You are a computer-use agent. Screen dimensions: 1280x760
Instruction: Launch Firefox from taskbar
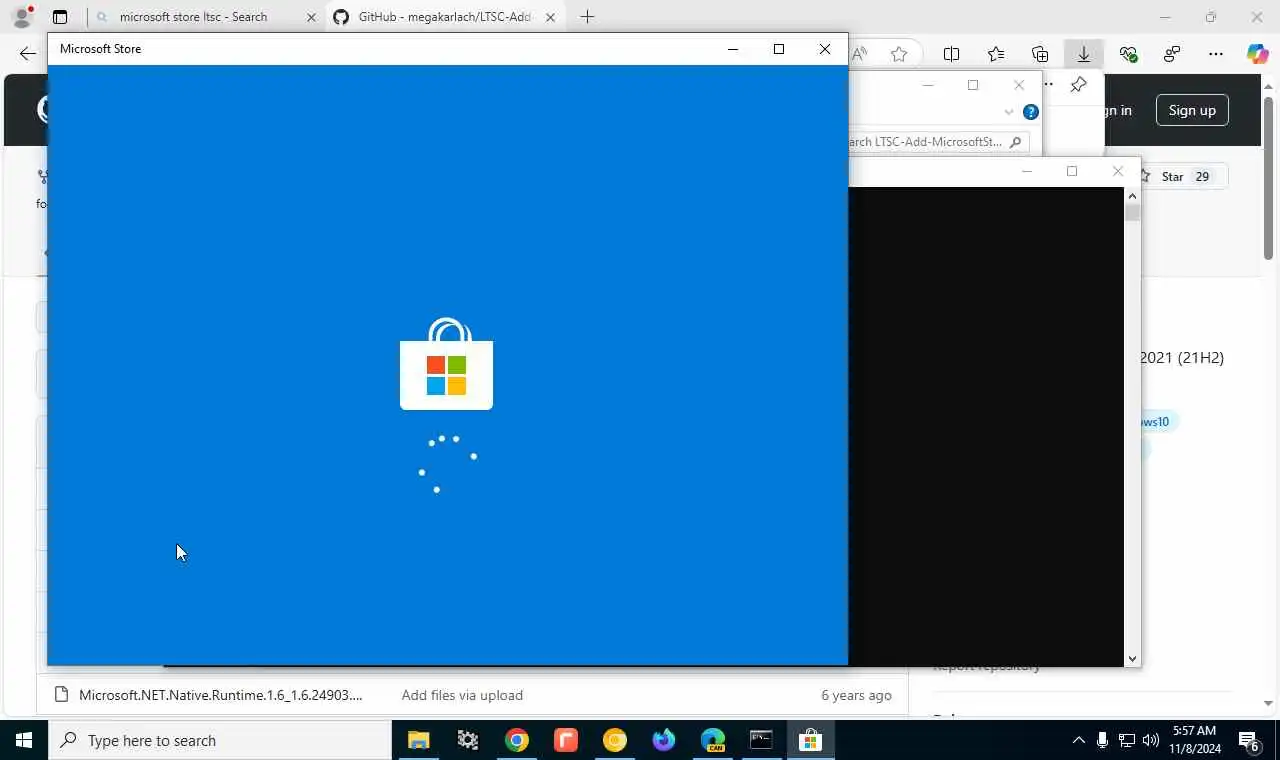(x=663, y=740)
